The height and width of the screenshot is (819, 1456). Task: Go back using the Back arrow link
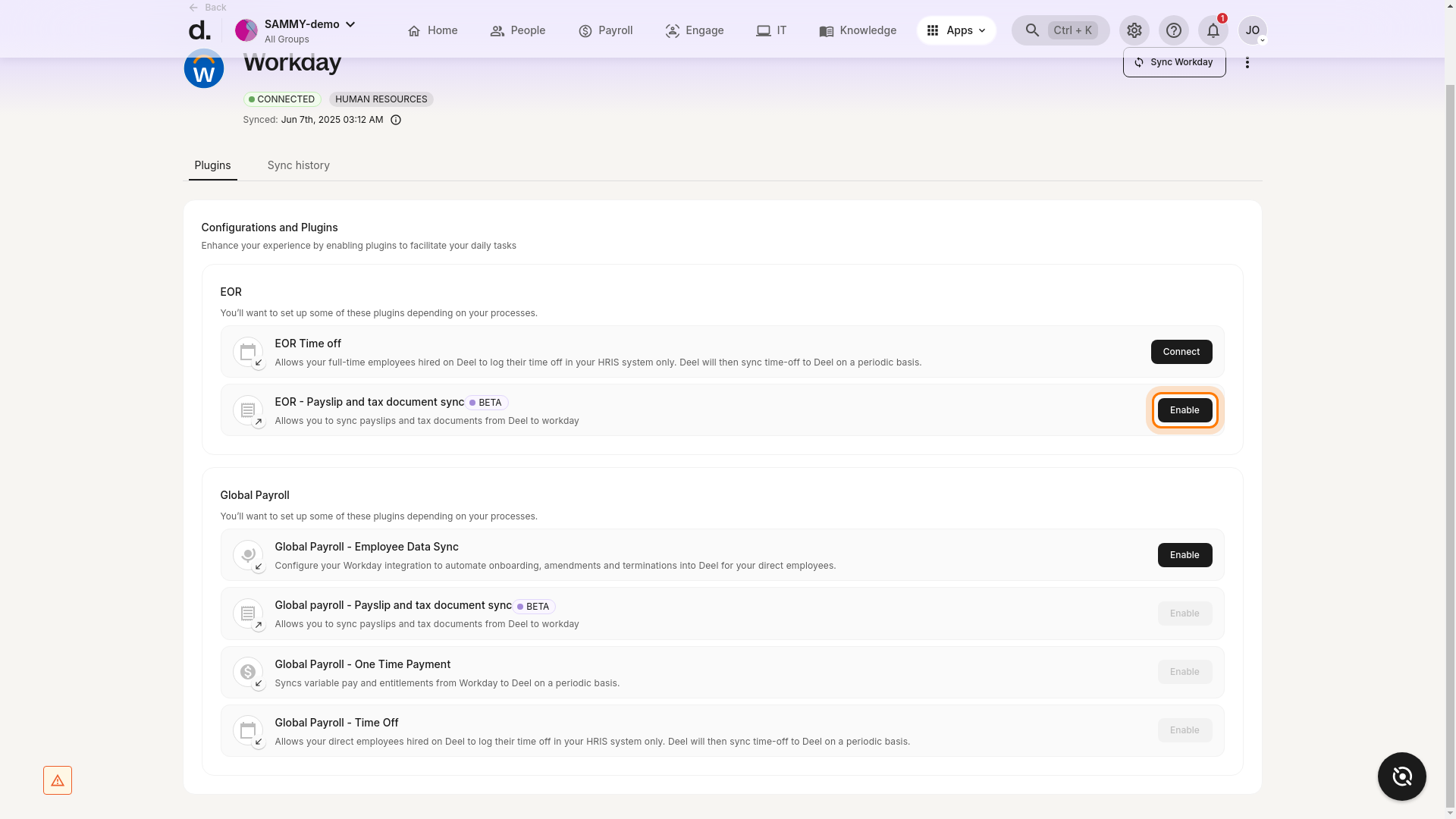point(207,8)
